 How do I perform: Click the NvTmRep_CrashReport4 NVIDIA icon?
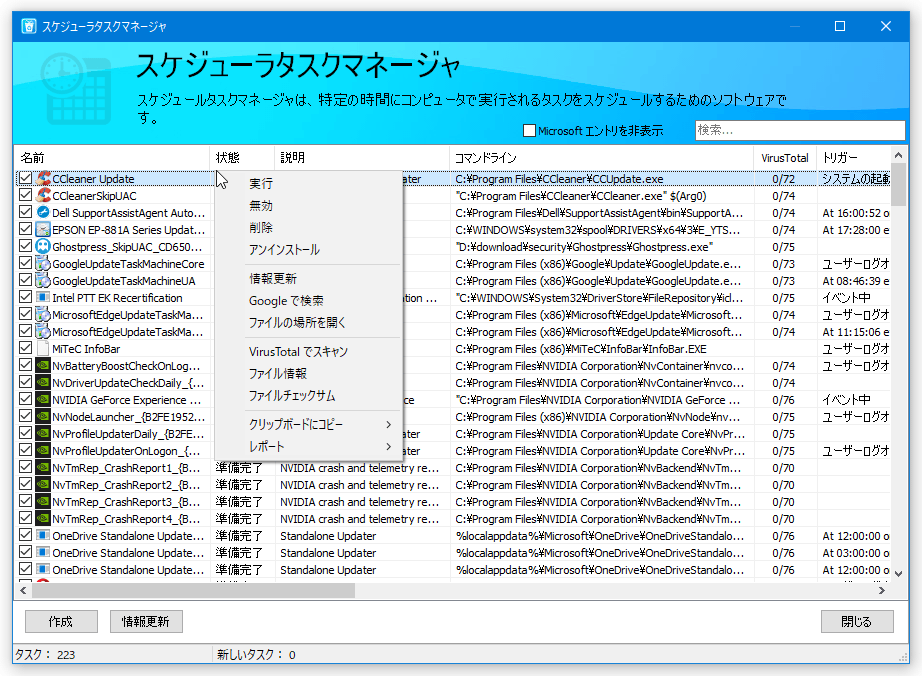point(43,519)
